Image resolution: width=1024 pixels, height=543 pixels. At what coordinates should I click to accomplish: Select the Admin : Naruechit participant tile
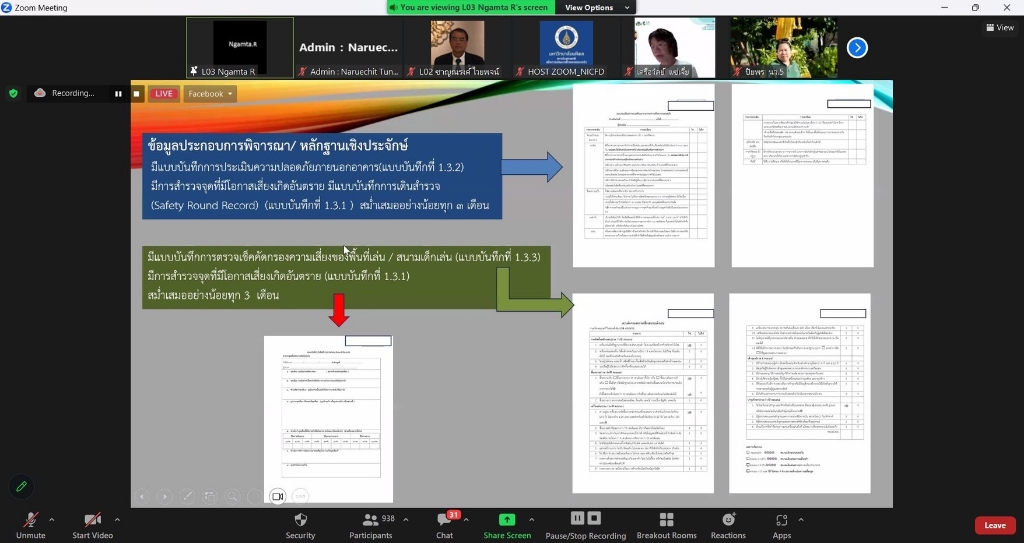pyautogui.click(x=349, y=48)
